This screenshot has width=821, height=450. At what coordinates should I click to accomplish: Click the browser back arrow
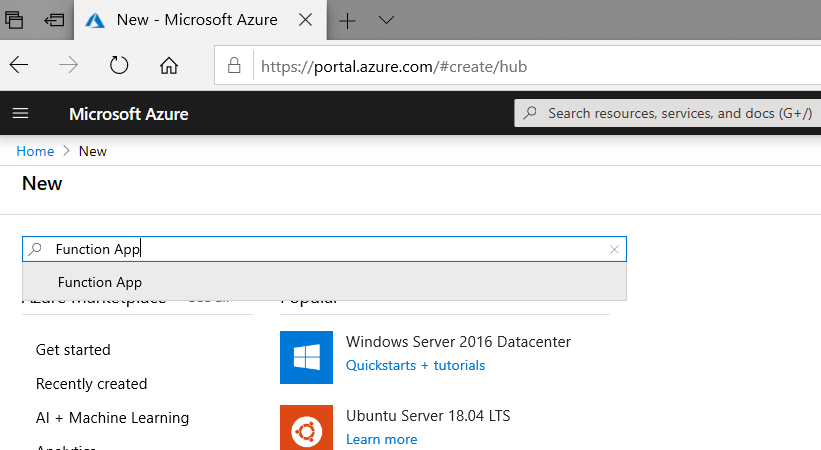tap(19, 65)
